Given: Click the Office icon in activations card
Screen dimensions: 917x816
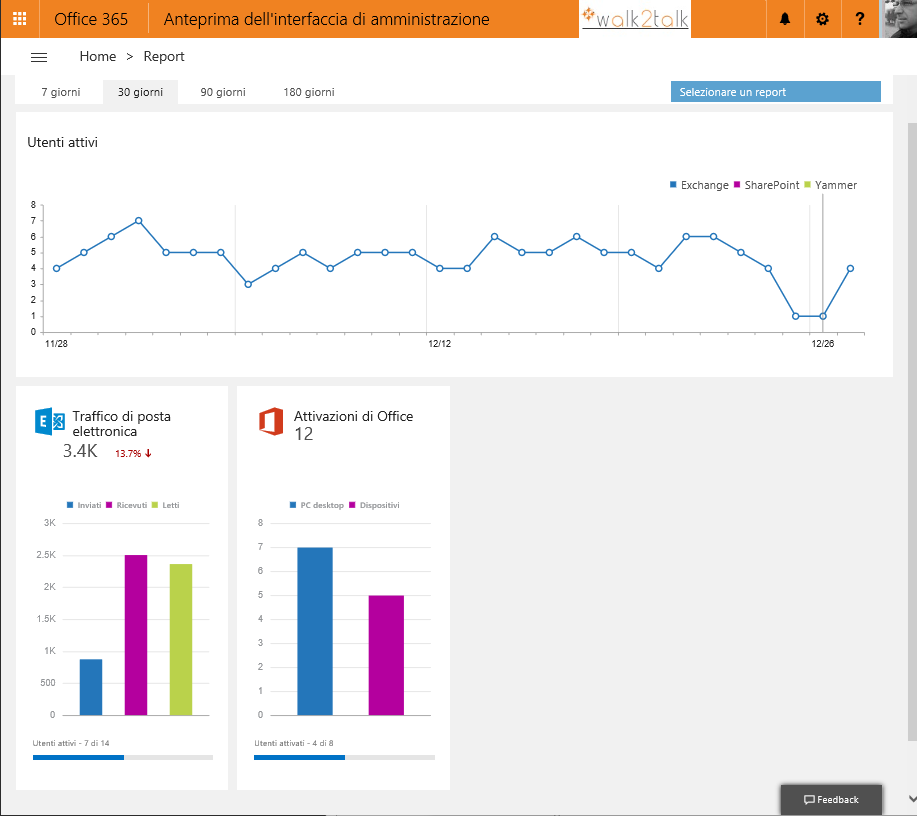Looking at the screenshot, I should pyautogui.click(x=271, y=421).
